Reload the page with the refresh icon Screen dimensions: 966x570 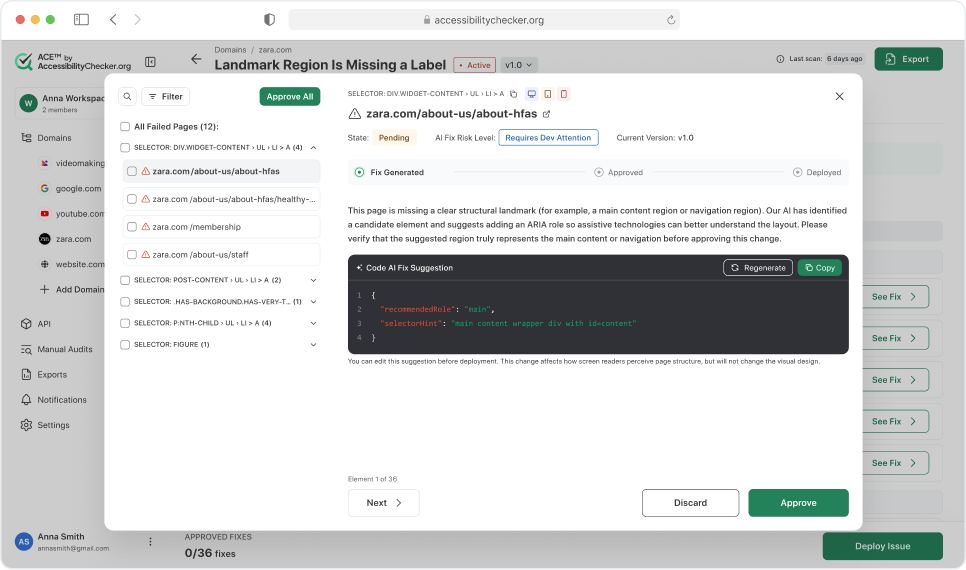pos(671,20)
